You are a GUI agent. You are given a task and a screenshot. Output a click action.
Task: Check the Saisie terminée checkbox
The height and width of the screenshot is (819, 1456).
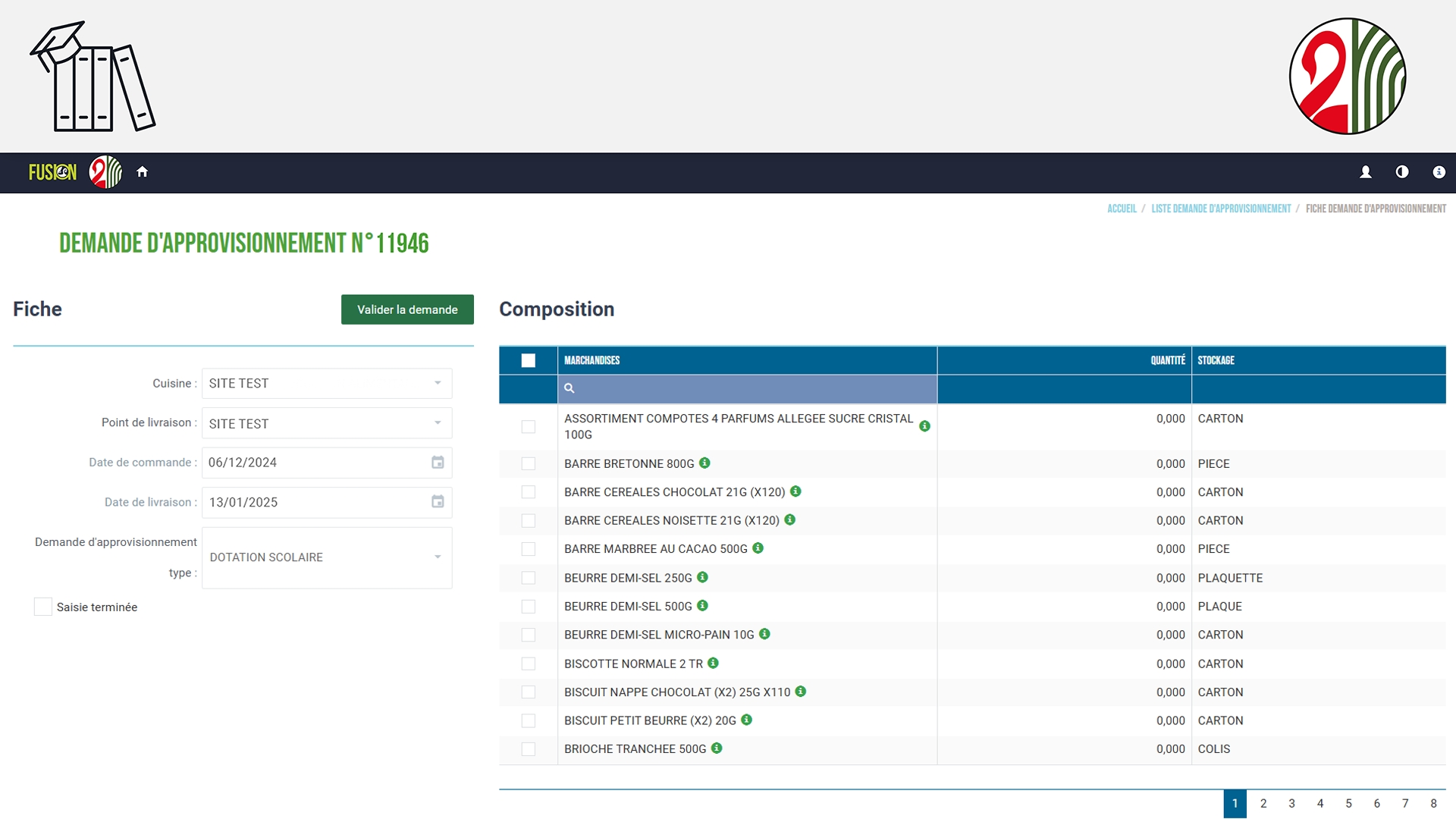pos(43,607)
